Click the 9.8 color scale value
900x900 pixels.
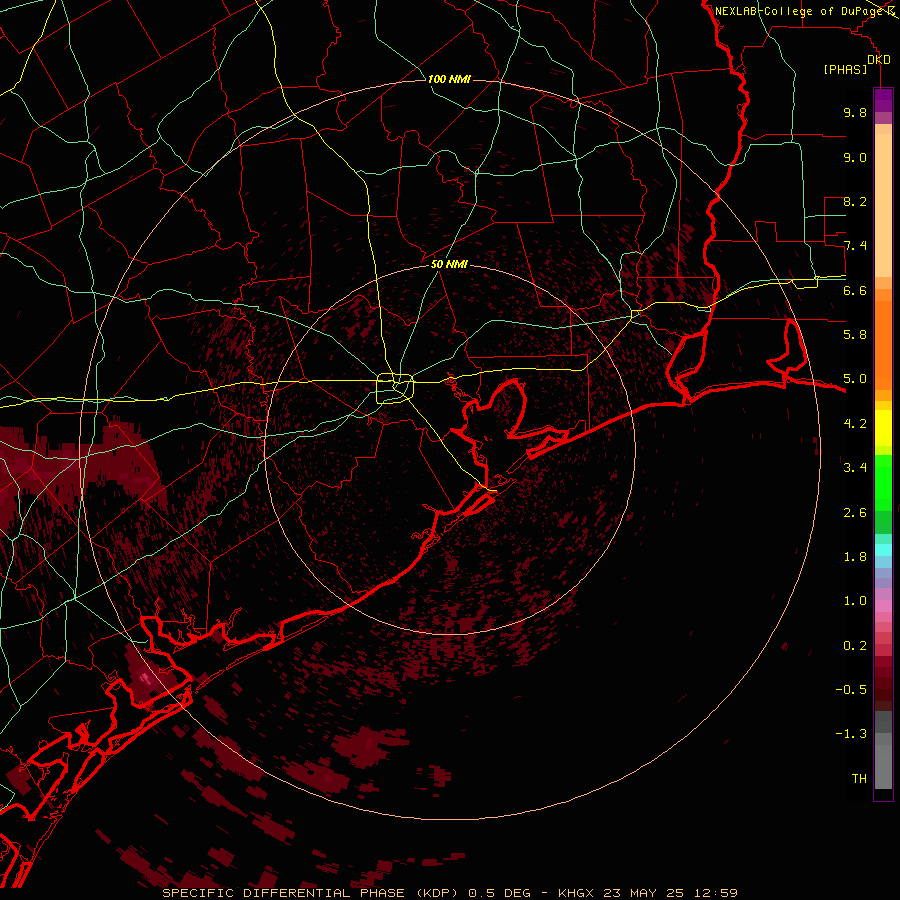tap(855, 112)
